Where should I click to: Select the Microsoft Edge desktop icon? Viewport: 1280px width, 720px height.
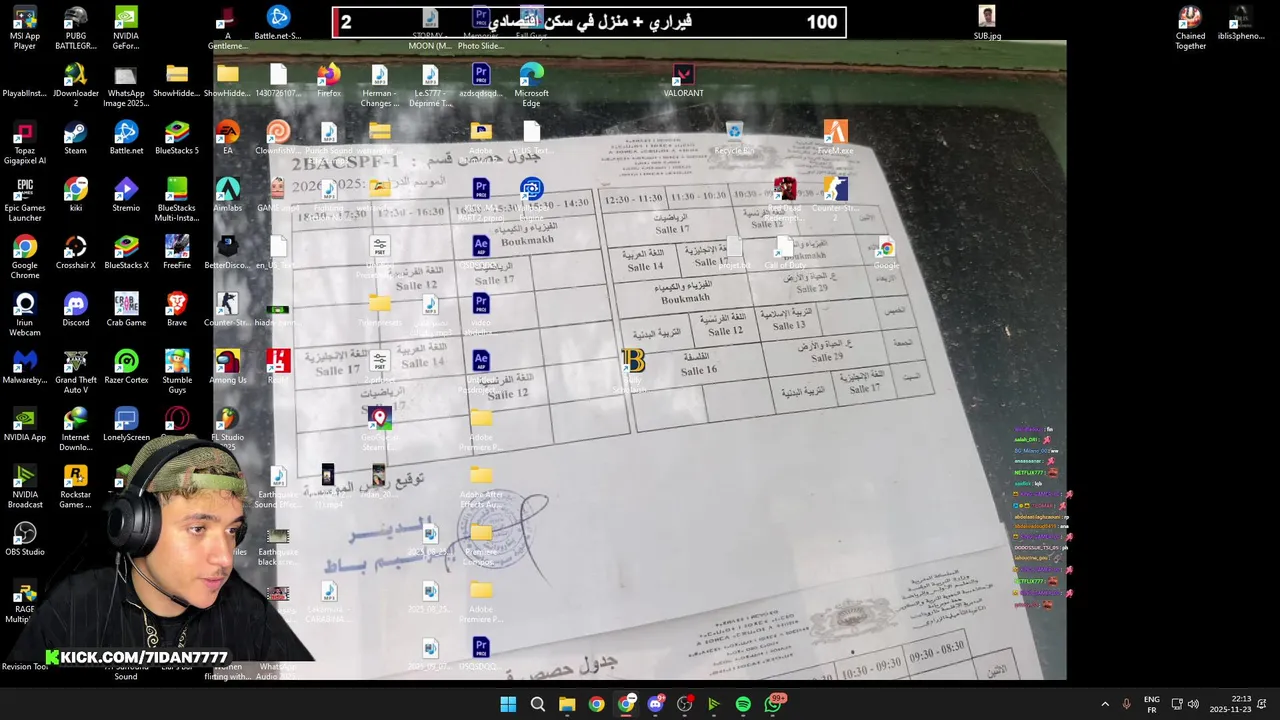[x=531, y=85]
